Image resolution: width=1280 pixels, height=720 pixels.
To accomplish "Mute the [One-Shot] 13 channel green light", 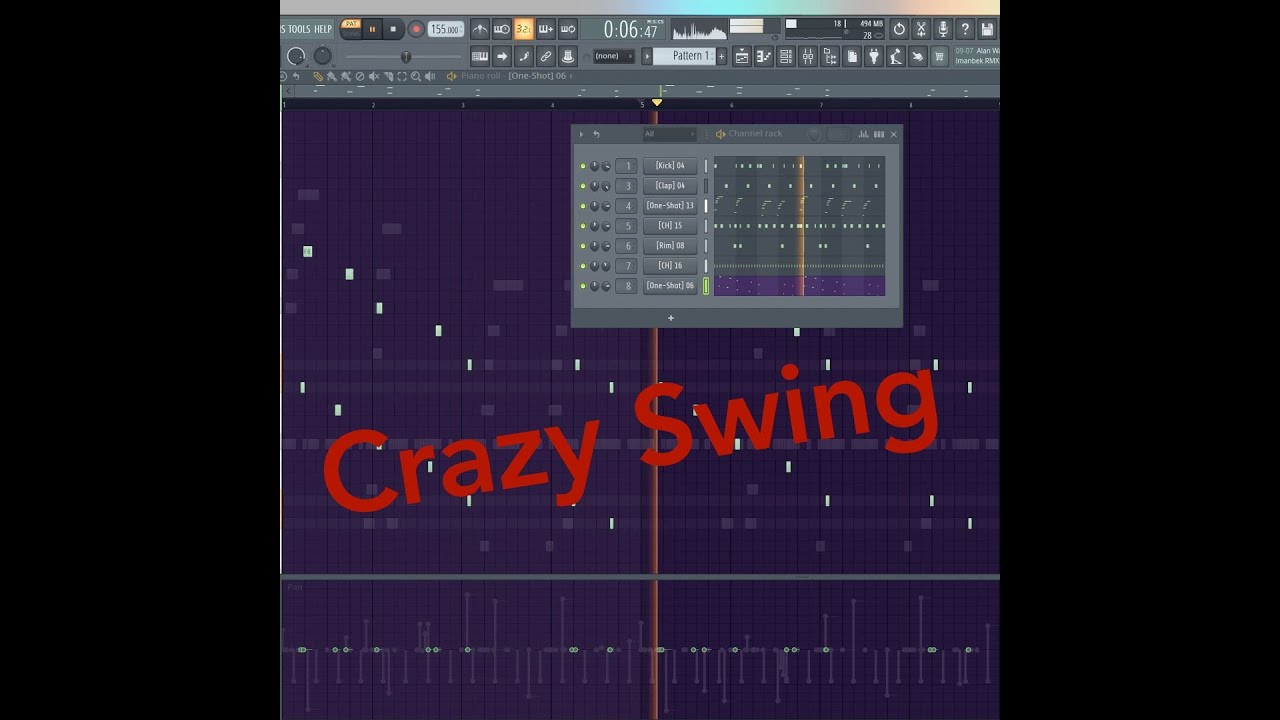I will pos(583,206).
